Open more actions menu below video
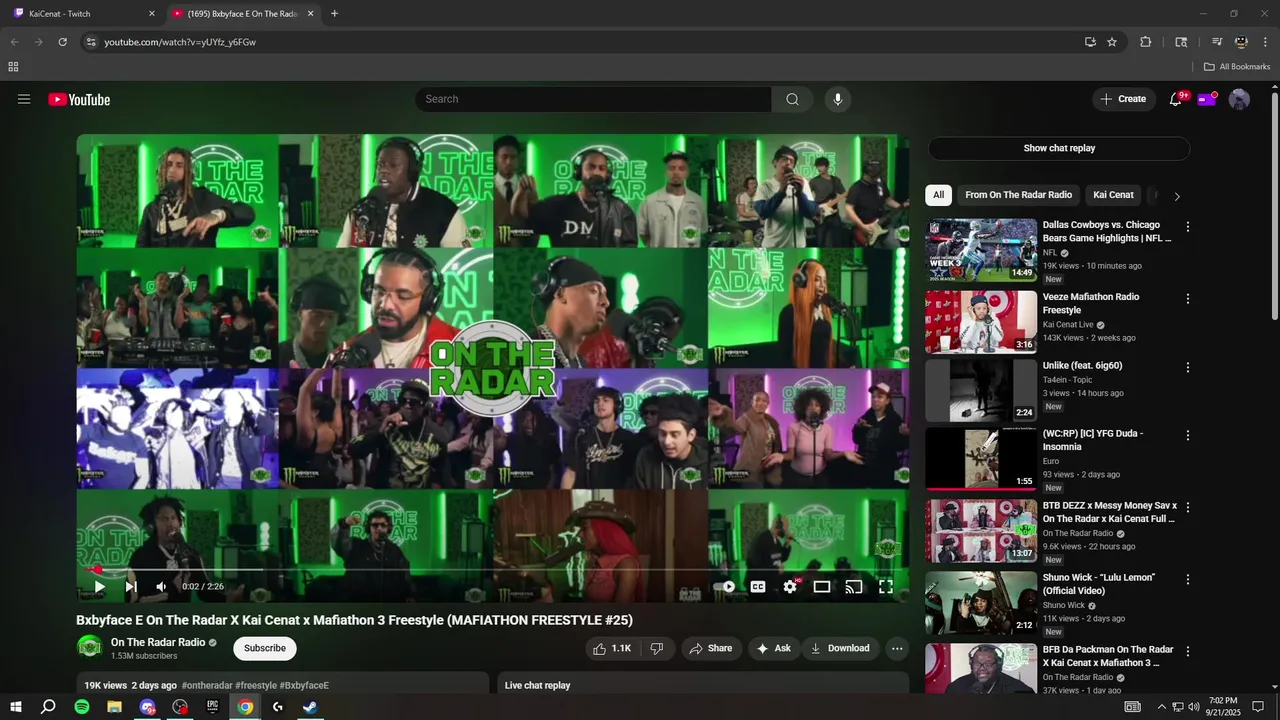The width and height of the screenshot is (1280, 720). pos(897,648)
